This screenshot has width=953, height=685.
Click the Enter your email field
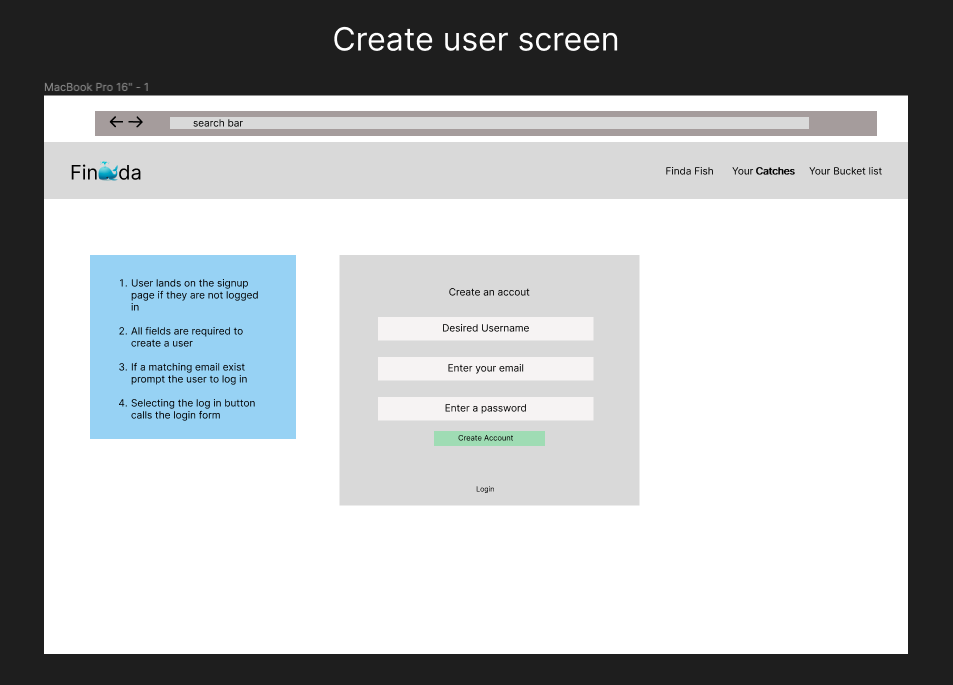tap(486, 369)
